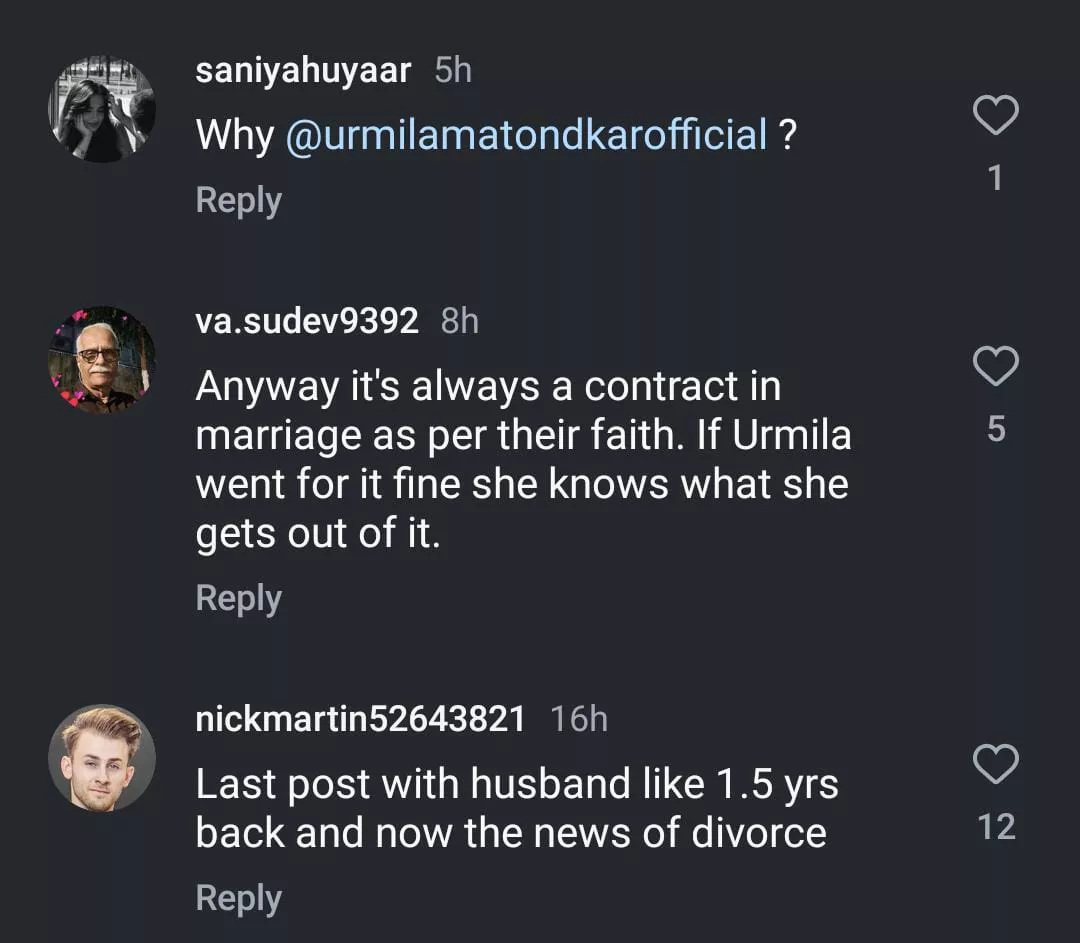Tap the 5h timestamp on saniyahuyaar's comment
The width and height of the screenshot is (1080, 943).
coord(453,71)
